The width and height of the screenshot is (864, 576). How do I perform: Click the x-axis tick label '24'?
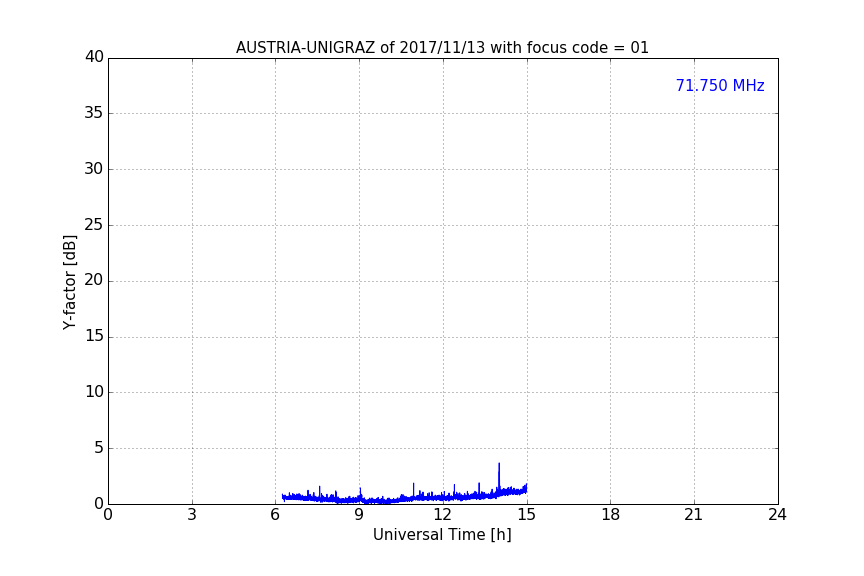[778, 515]
